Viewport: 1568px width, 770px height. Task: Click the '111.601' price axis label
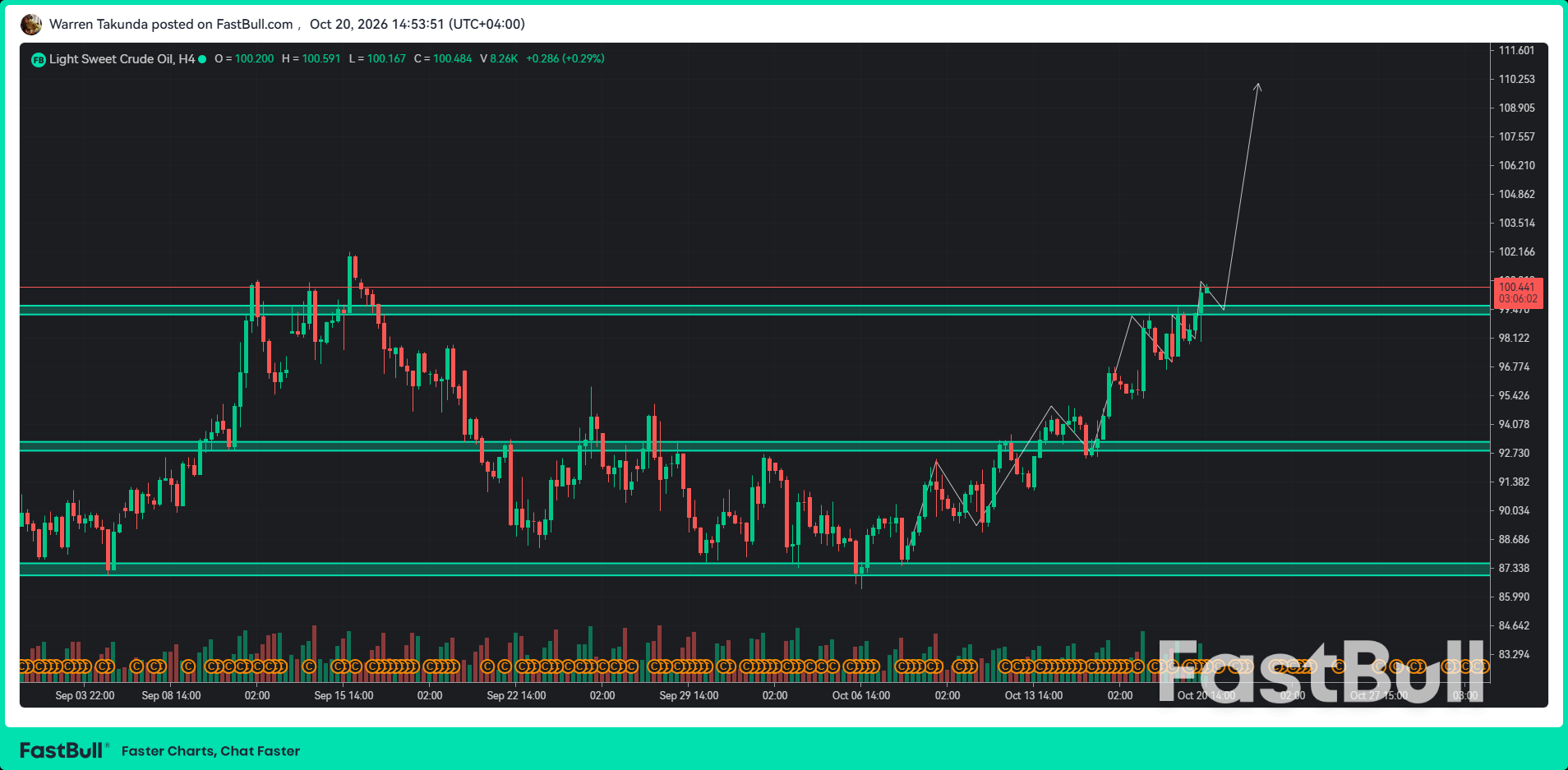pyautogui.click(x=1516, y=51)
